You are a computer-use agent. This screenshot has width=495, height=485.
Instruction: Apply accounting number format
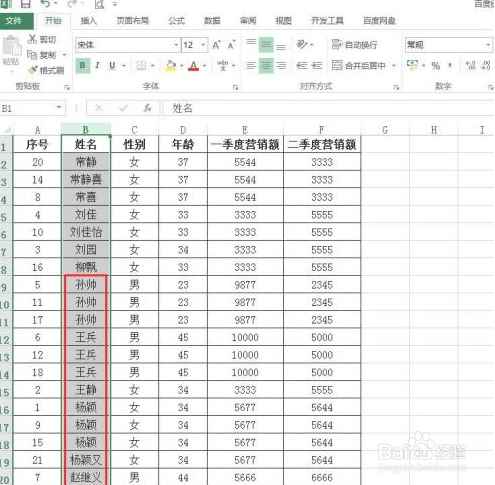click(x=413, y=65)
